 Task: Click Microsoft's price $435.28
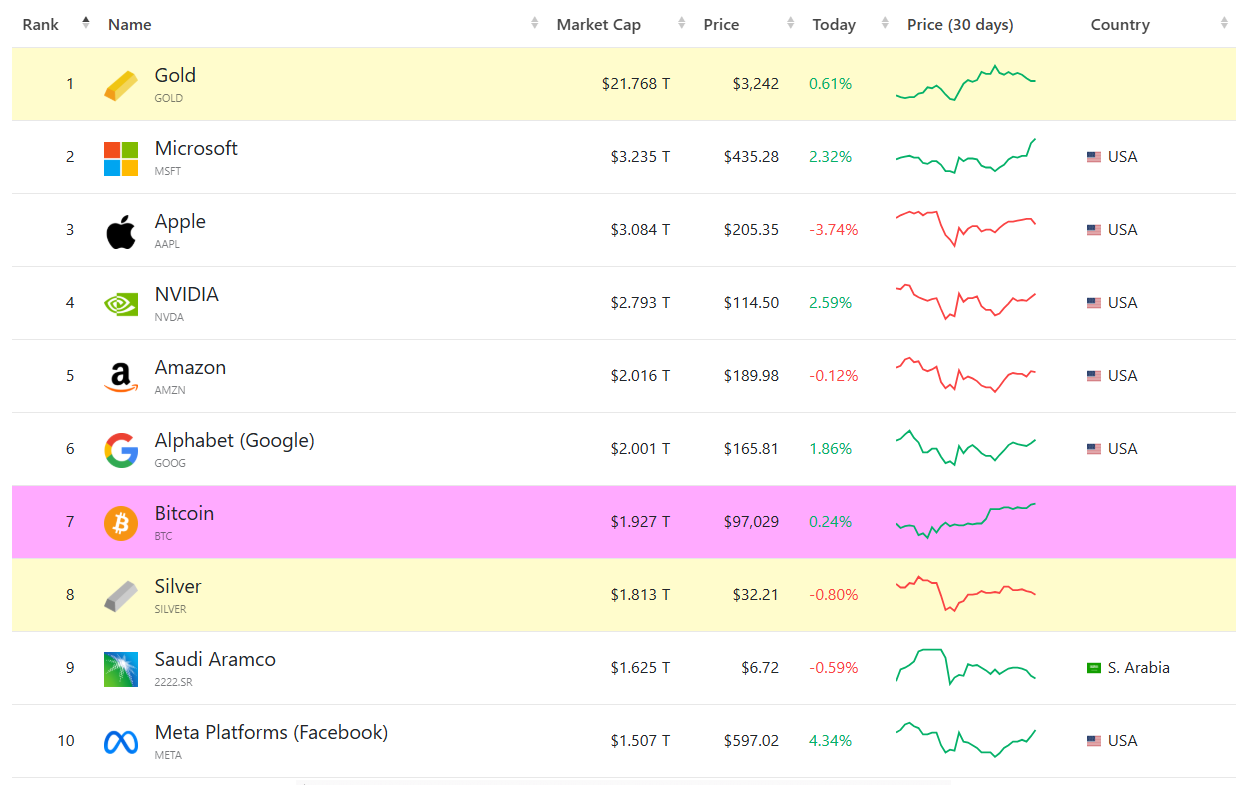tap(751, 157)
